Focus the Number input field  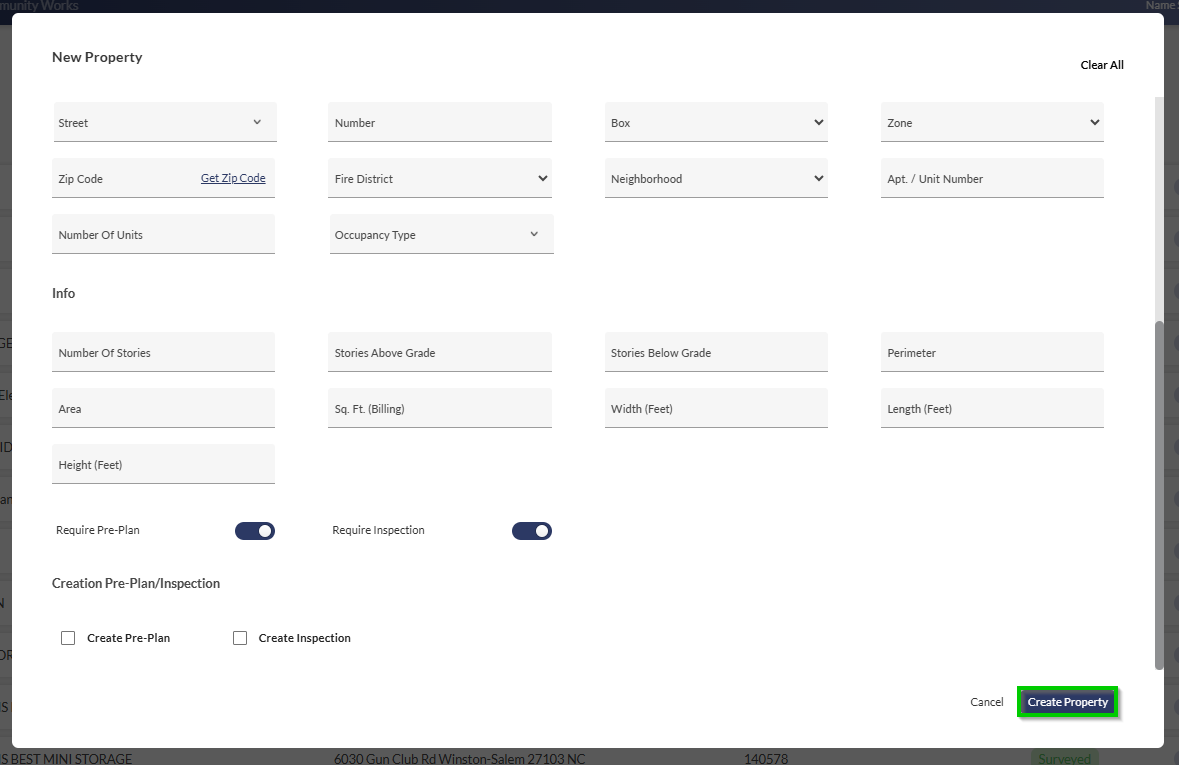click(440, 123)
